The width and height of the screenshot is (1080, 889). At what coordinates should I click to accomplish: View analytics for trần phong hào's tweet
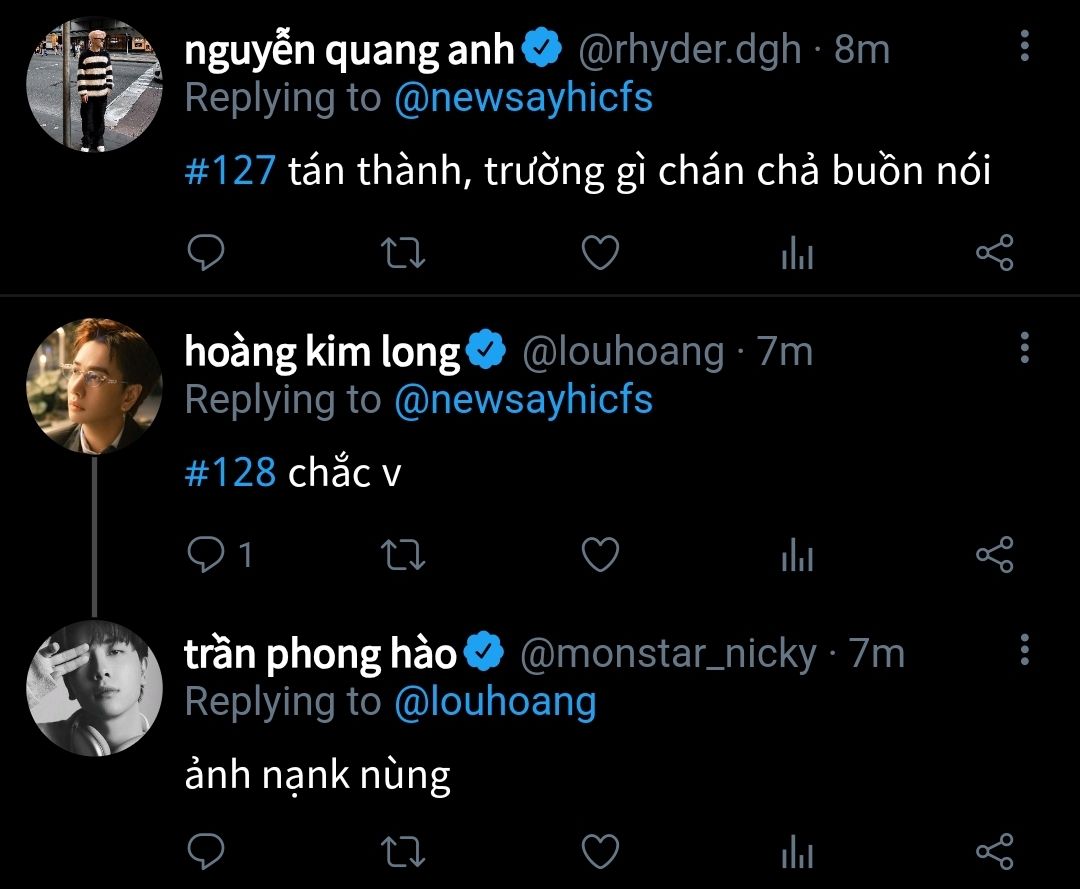(798, 852)
